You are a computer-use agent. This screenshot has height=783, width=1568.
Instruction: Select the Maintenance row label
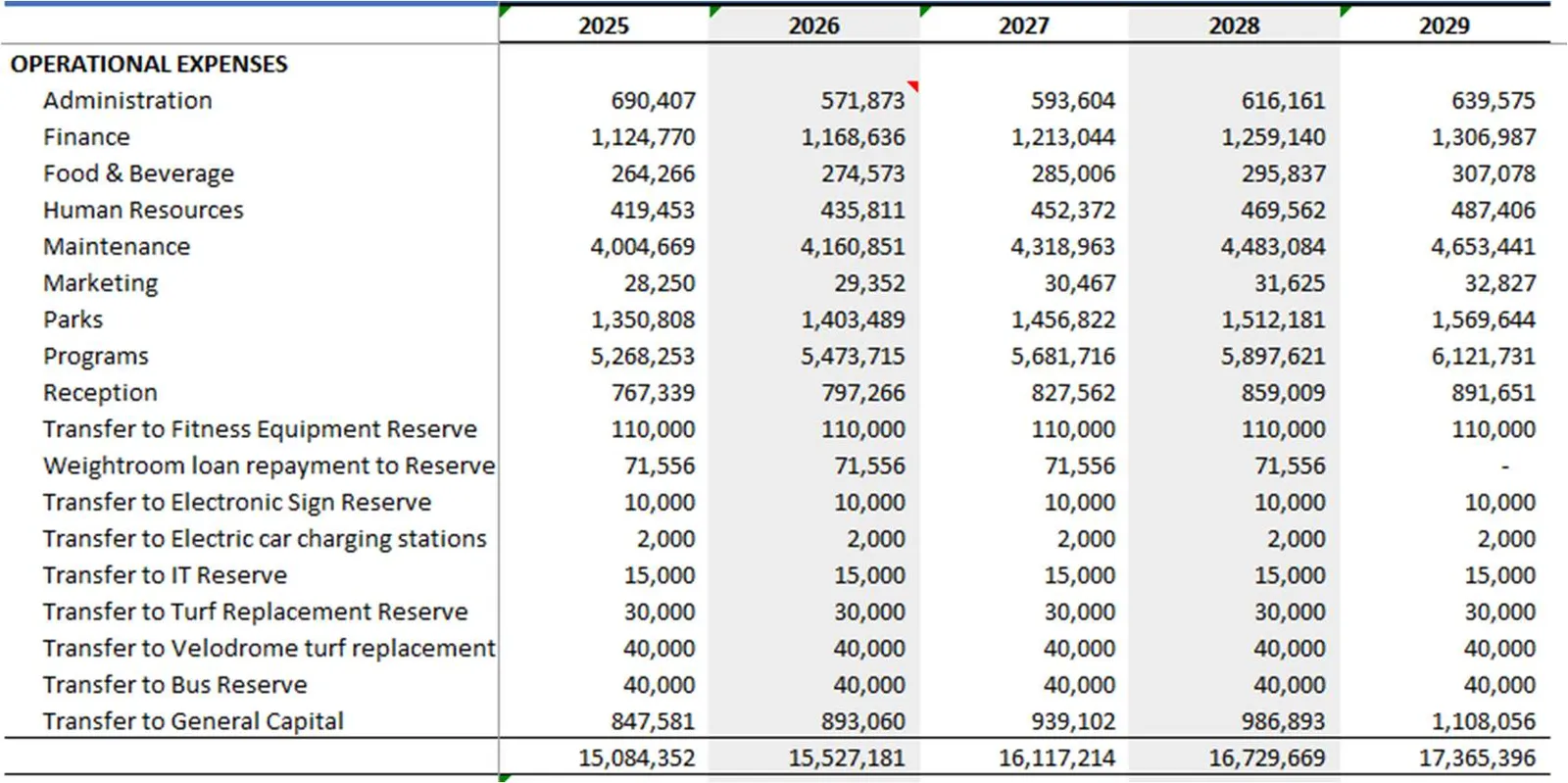(x=117, y=247)
